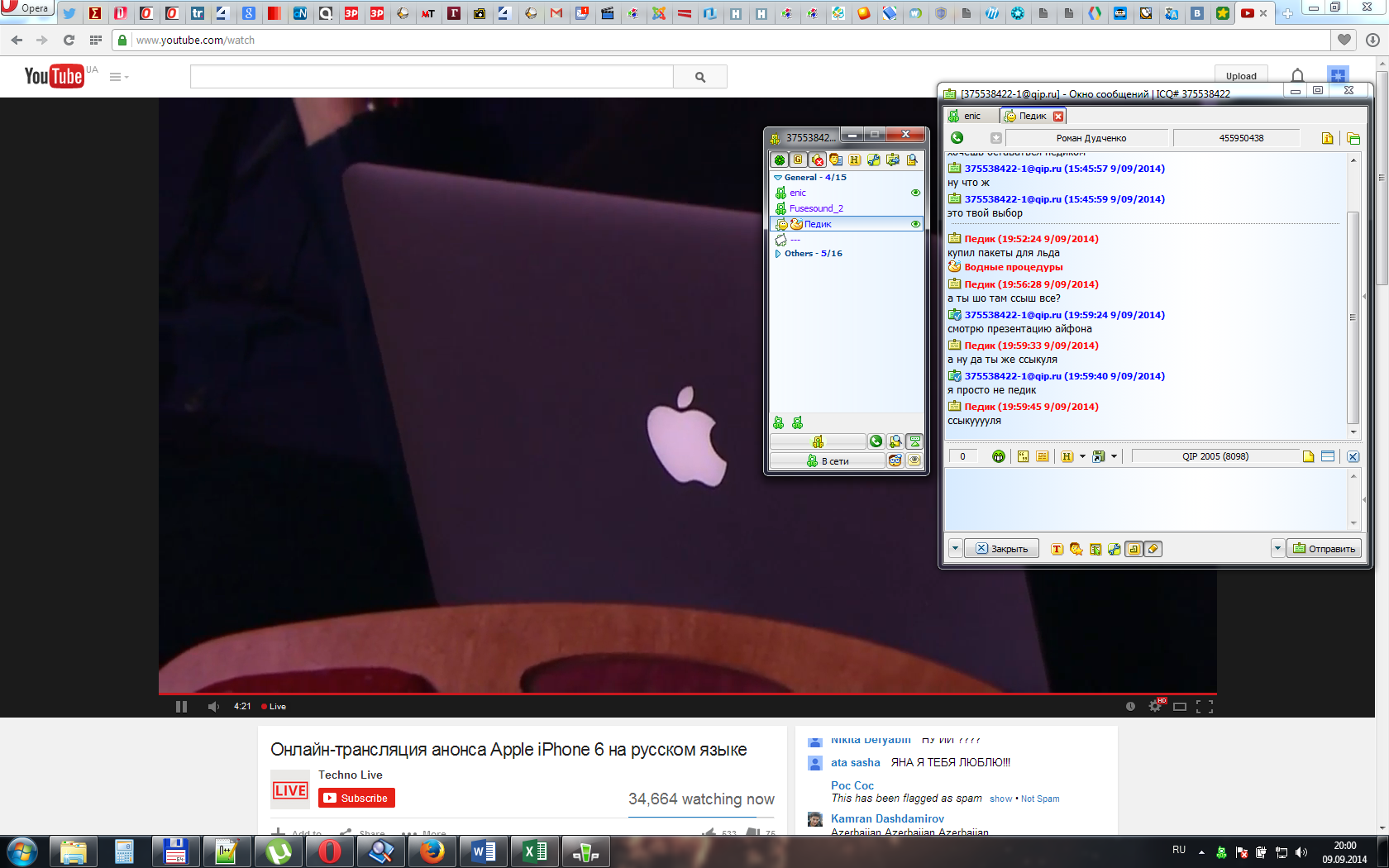Insert smiley via green face icon
Viewport: 1389px width, 868px height.
(999, 456)
